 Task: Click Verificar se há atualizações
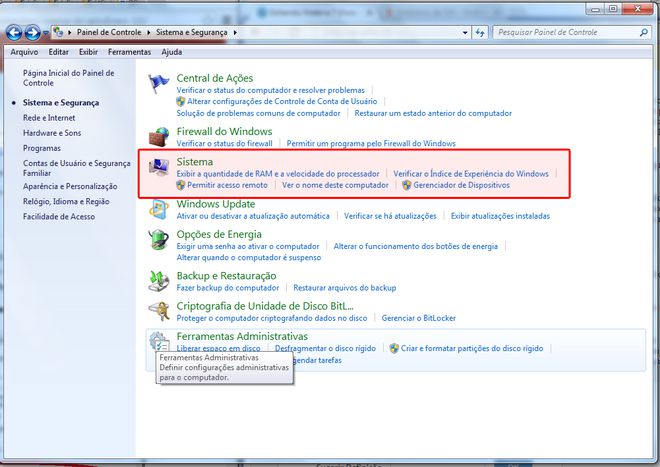[x=390, y=216]
